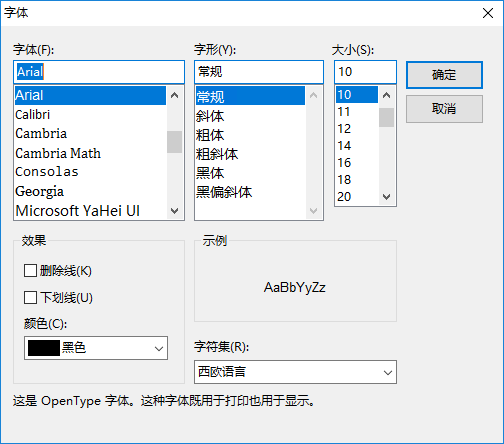Click the 取消 cancel button
504x444 pixels.
[444, 109]
